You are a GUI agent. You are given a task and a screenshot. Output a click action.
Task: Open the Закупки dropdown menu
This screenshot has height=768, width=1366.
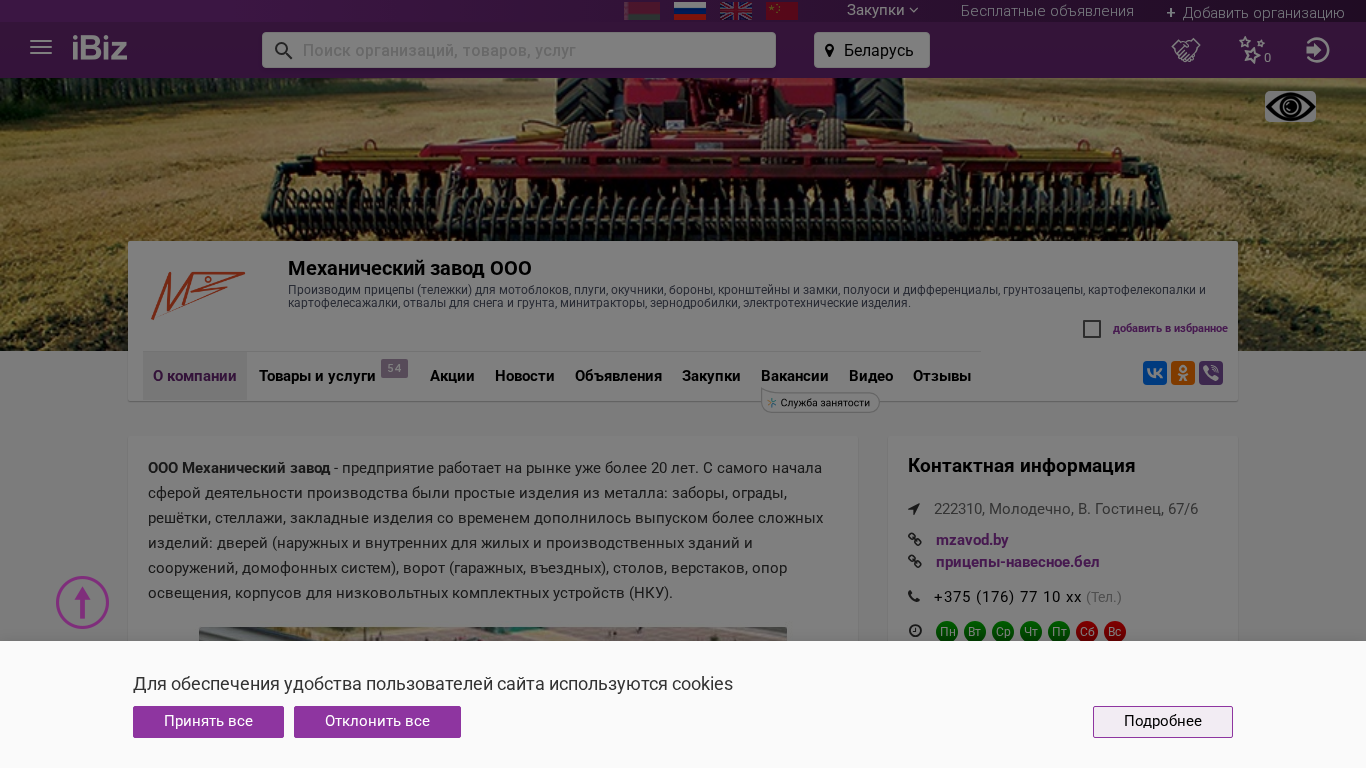coord(882,10)
